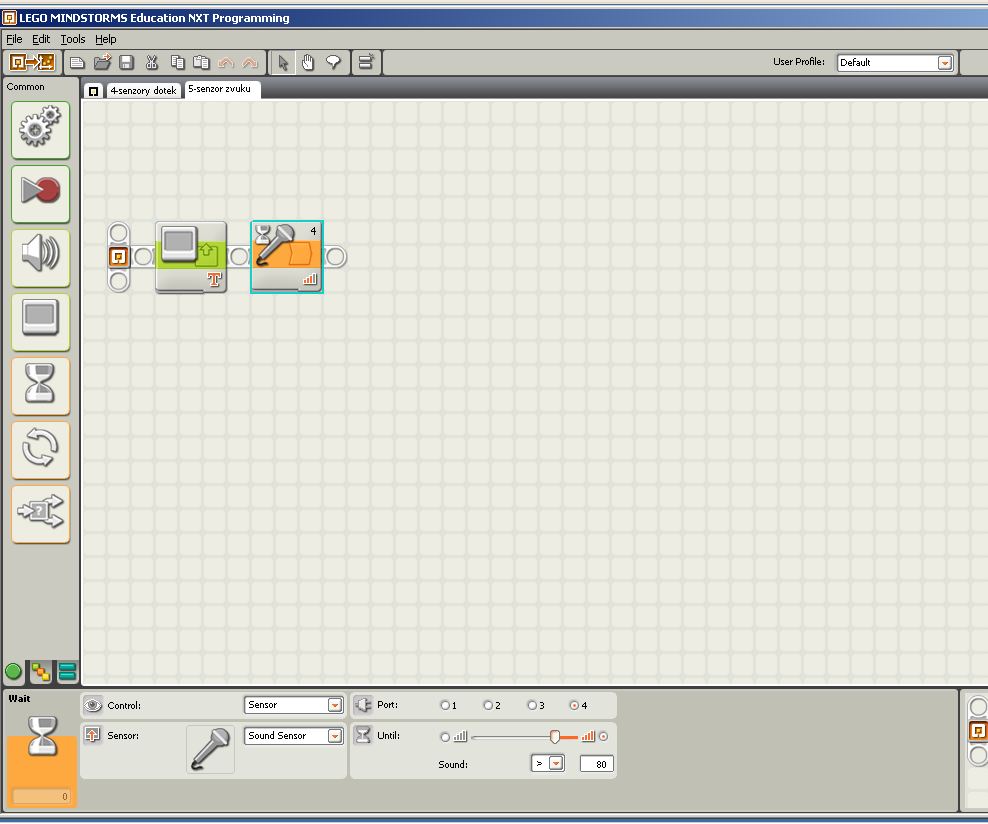The width and height of the screenshot is (988, 824).
Task: Cut the selected block
Action: [151, 62]
